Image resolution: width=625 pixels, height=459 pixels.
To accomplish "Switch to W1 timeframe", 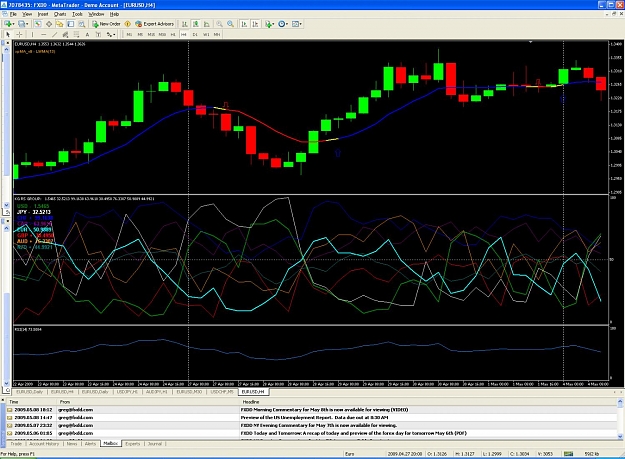I will pyautogui.click(x=206, y=35).
